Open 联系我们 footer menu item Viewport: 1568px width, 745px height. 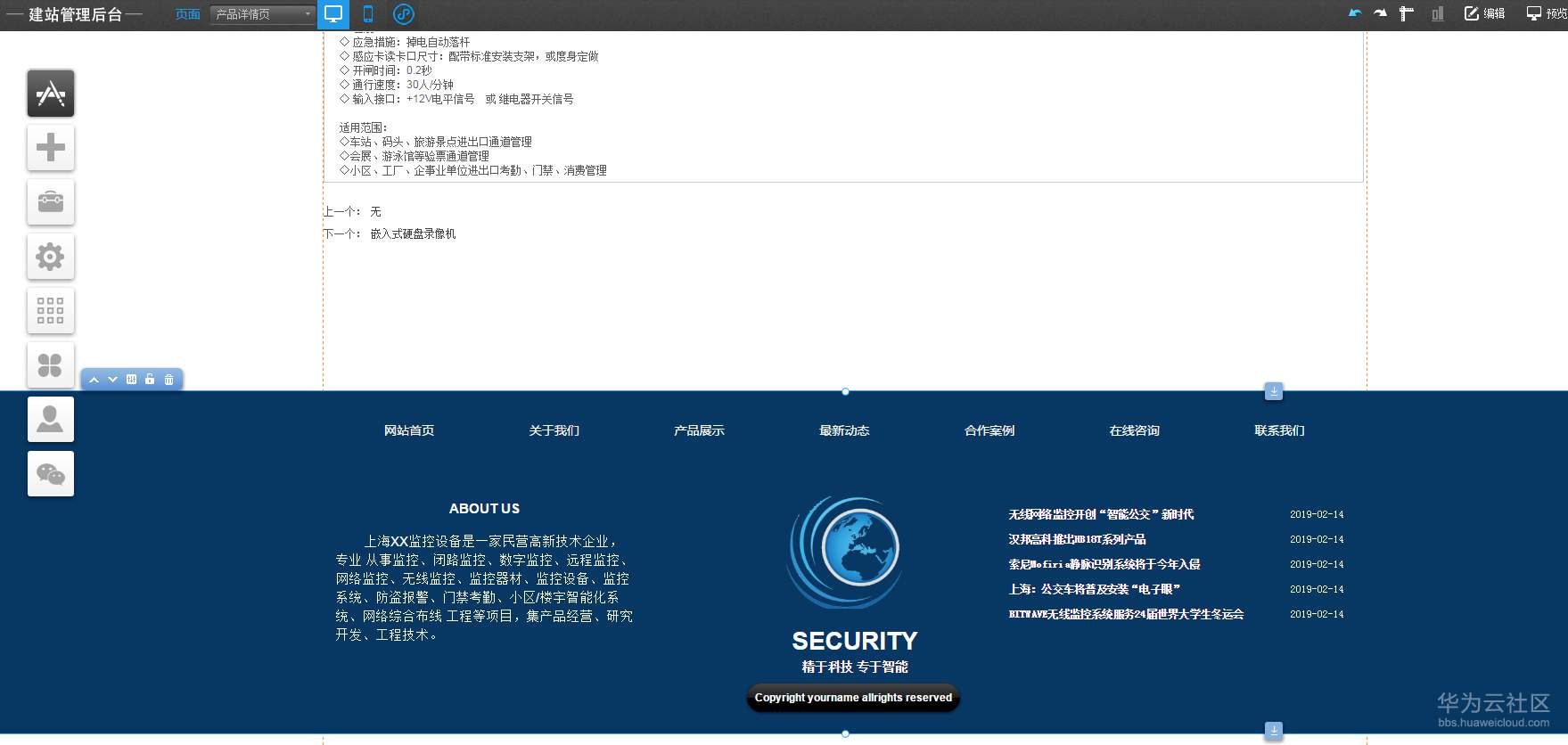pyautogui.click(x=1280, y=430)
